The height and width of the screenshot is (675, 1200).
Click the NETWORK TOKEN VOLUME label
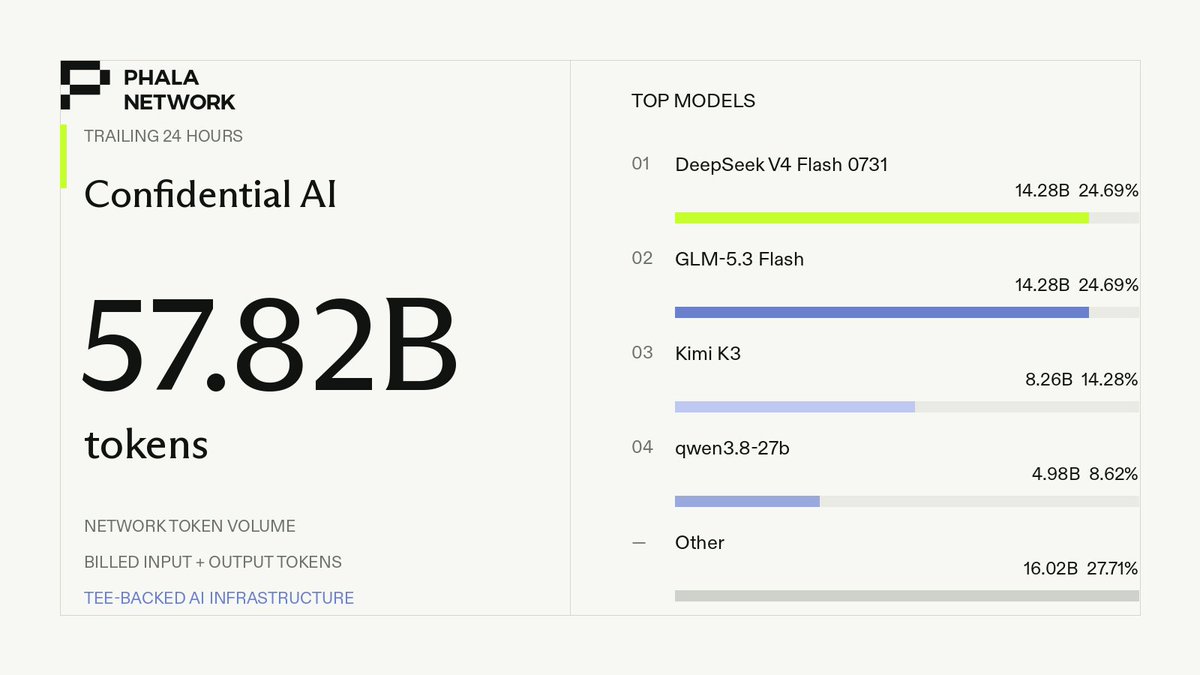(x=190, y=526)
